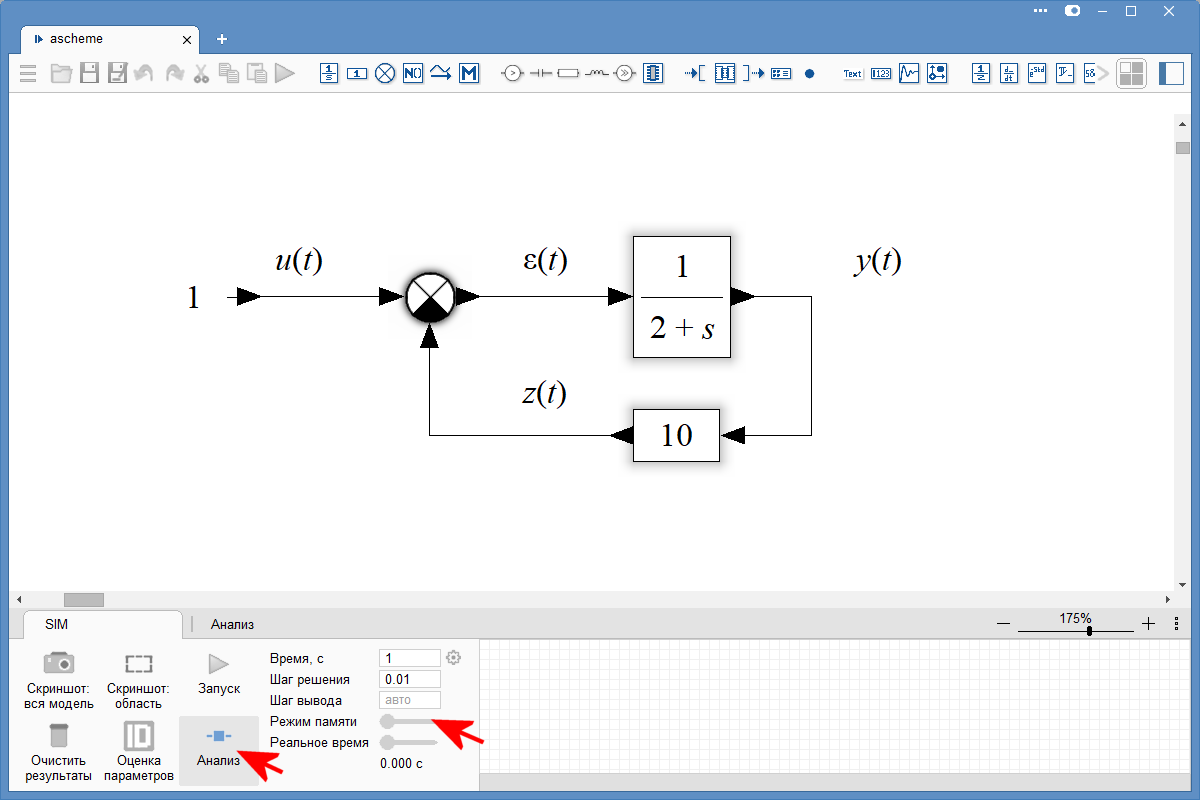Open the three-dot options menu near zoom
This screenshot has width=1200, height=800.
pos(1176,623)
